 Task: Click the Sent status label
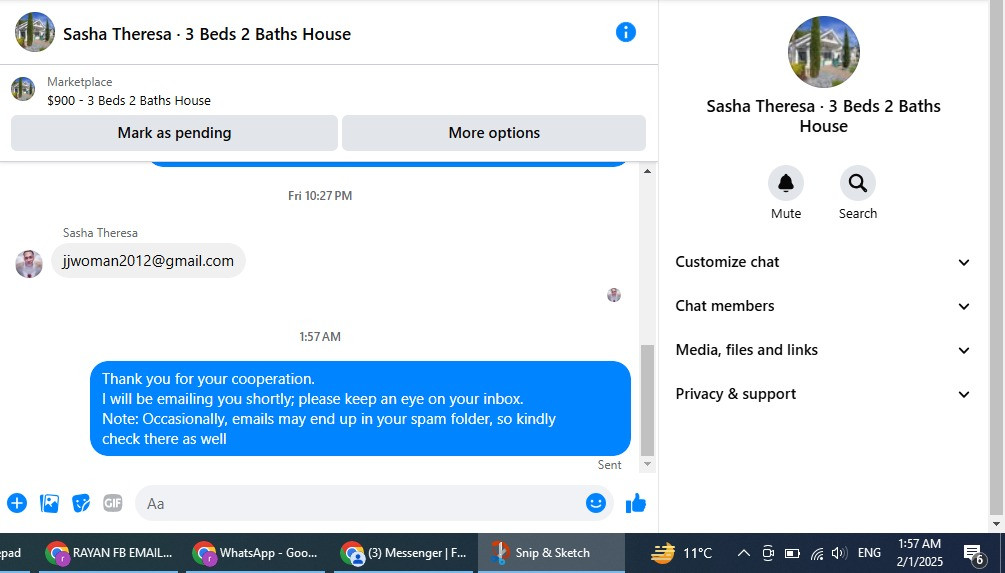610,465
